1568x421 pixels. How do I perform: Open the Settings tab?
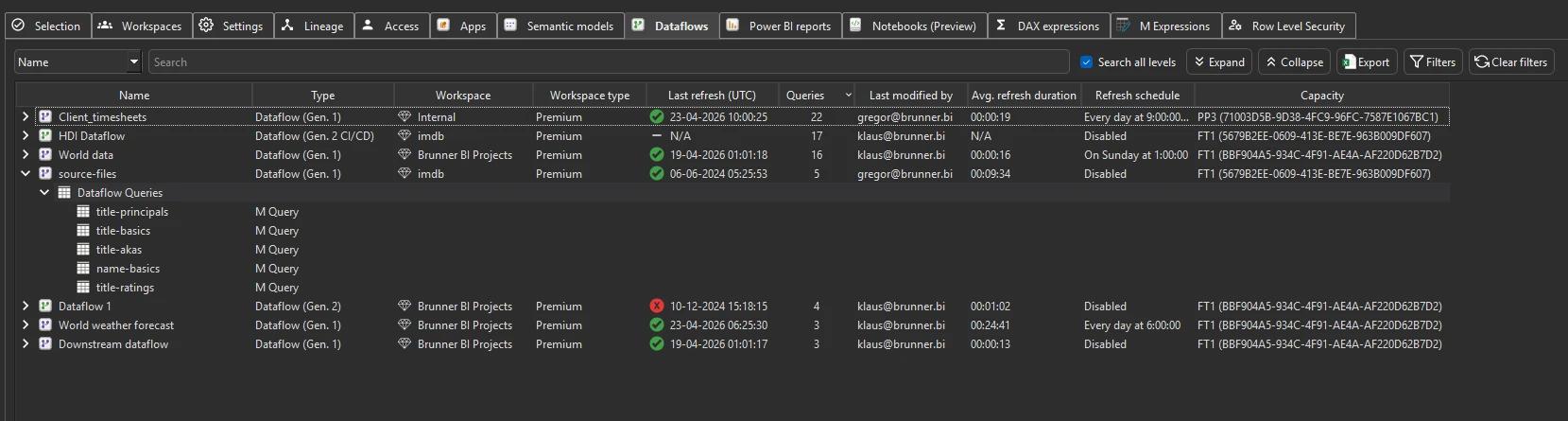[x=233, y=26]
